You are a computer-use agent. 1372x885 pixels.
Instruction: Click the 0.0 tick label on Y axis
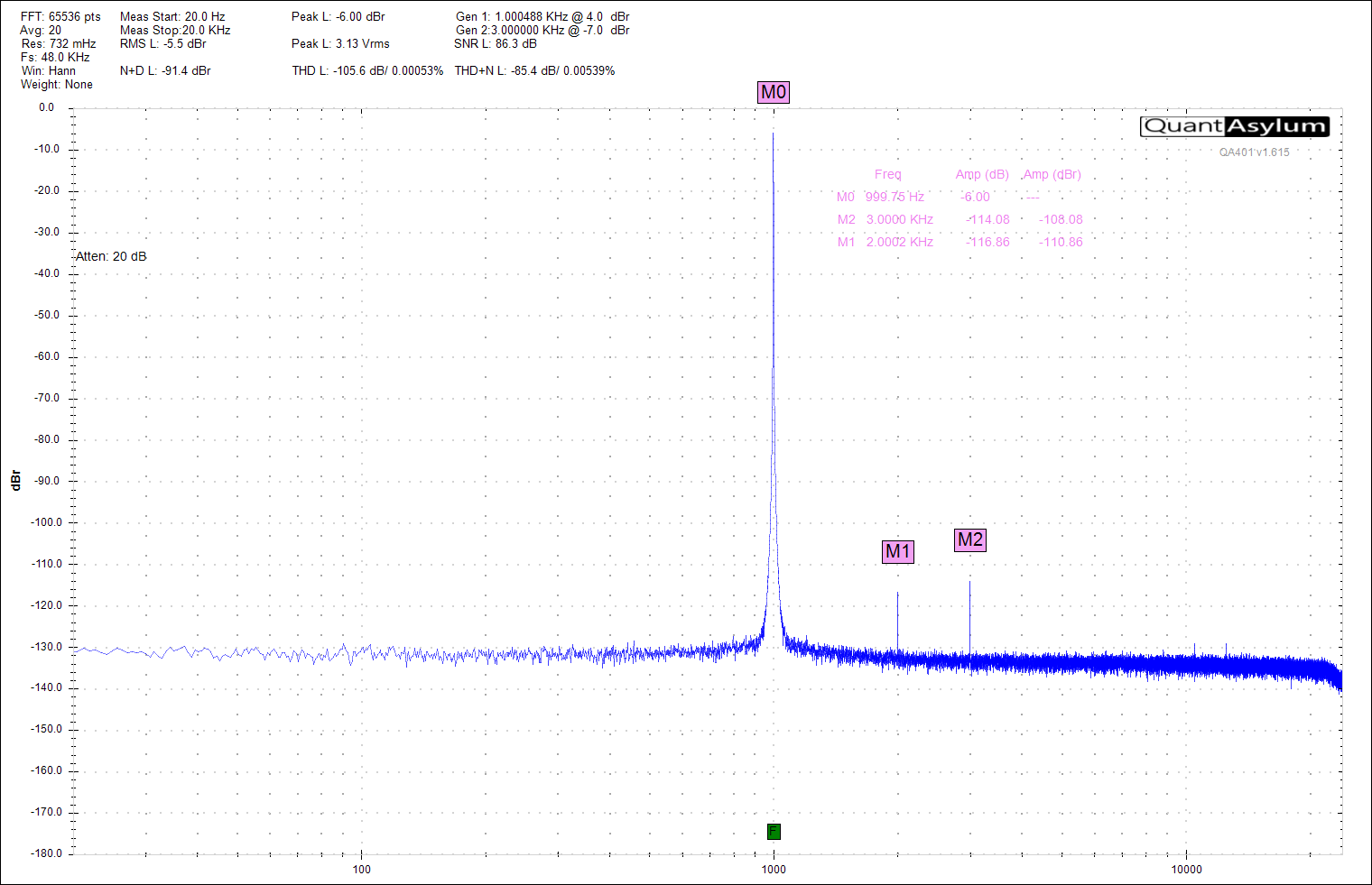46,107
